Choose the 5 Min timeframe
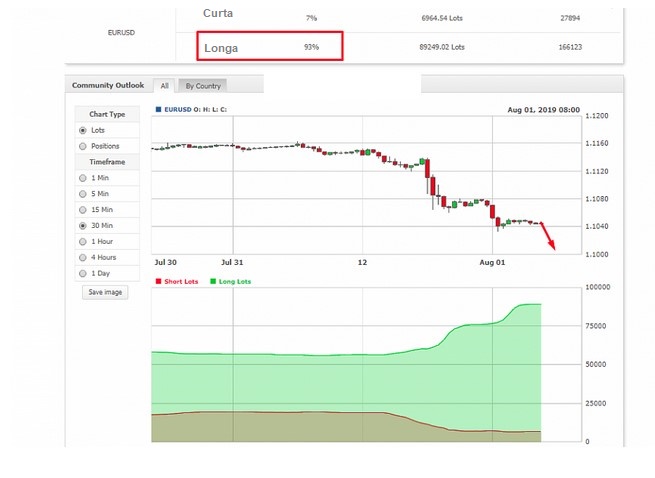655x478 pixels. click(x=83, y=194)
